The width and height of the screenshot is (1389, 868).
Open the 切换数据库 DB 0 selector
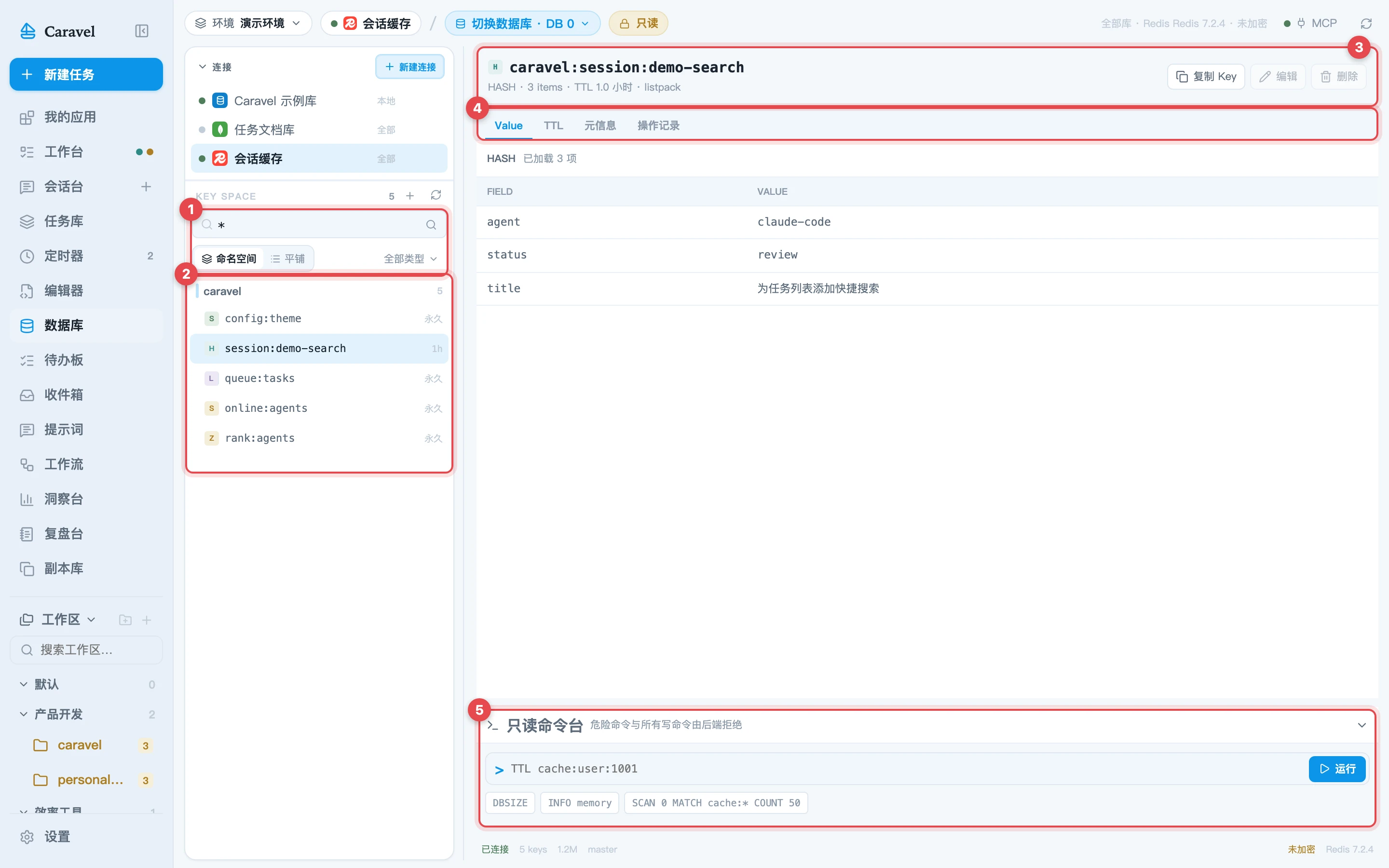[x=522, y=24]
